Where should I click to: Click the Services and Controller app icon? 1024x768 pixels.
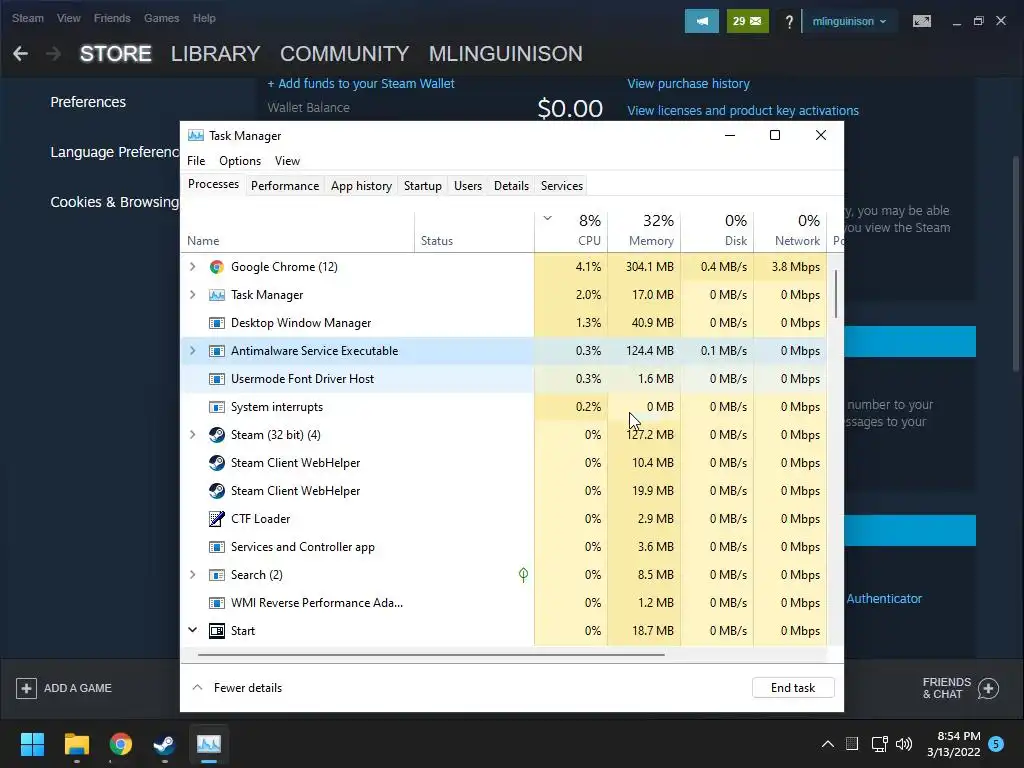[216, 547]
